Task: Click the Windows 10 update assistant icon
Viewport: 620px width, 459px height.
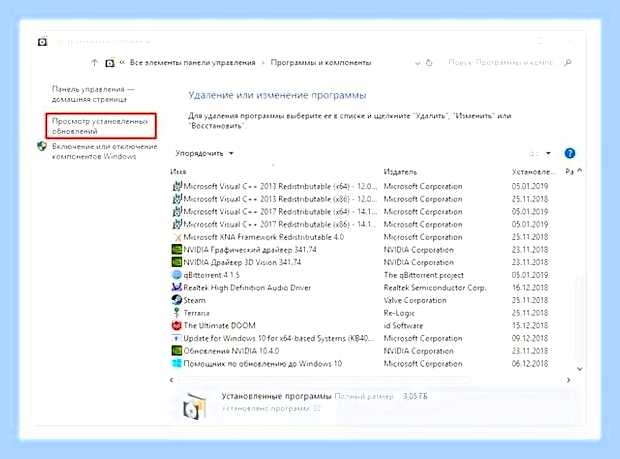Action: [177, 363]
